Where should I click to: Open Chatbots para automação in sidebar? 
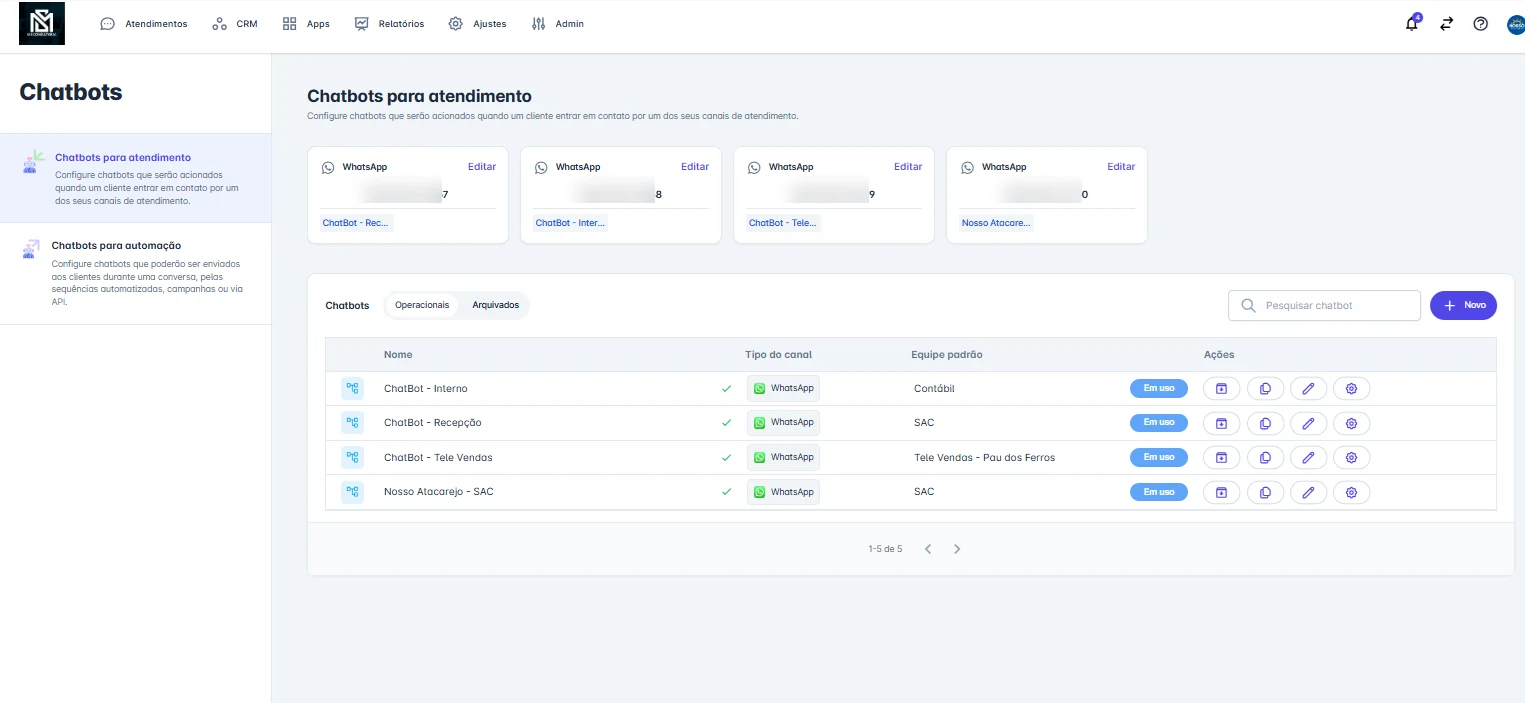coord(135,273)
